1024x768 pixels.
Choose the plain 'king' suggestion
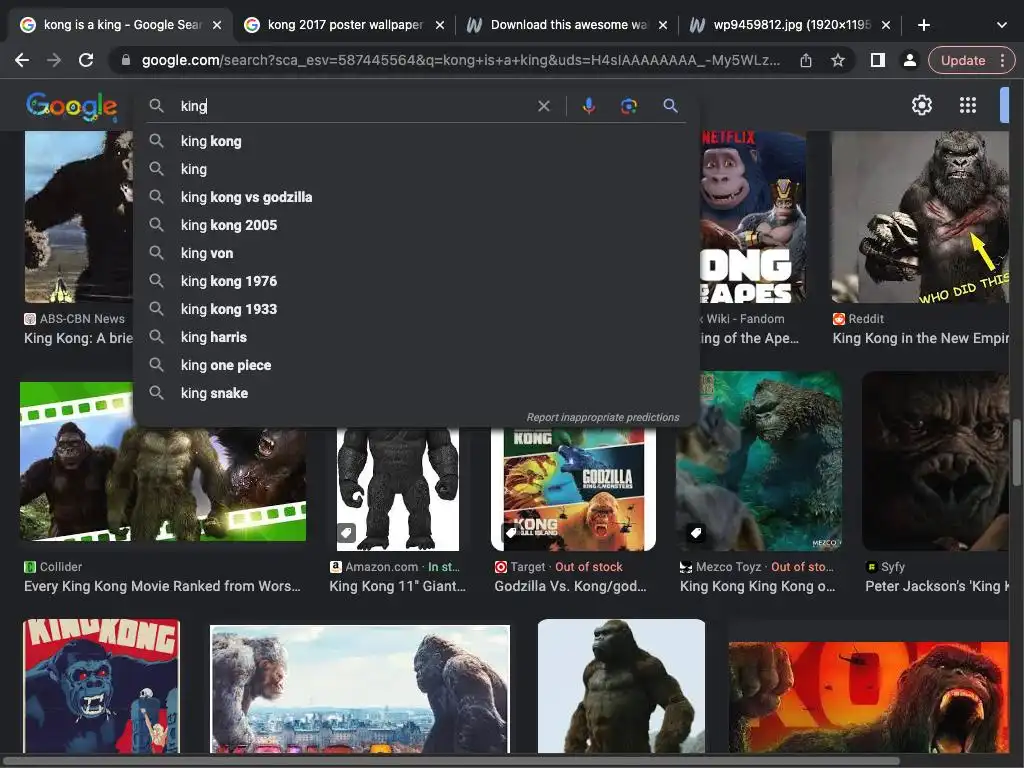[x=415, y=169]
